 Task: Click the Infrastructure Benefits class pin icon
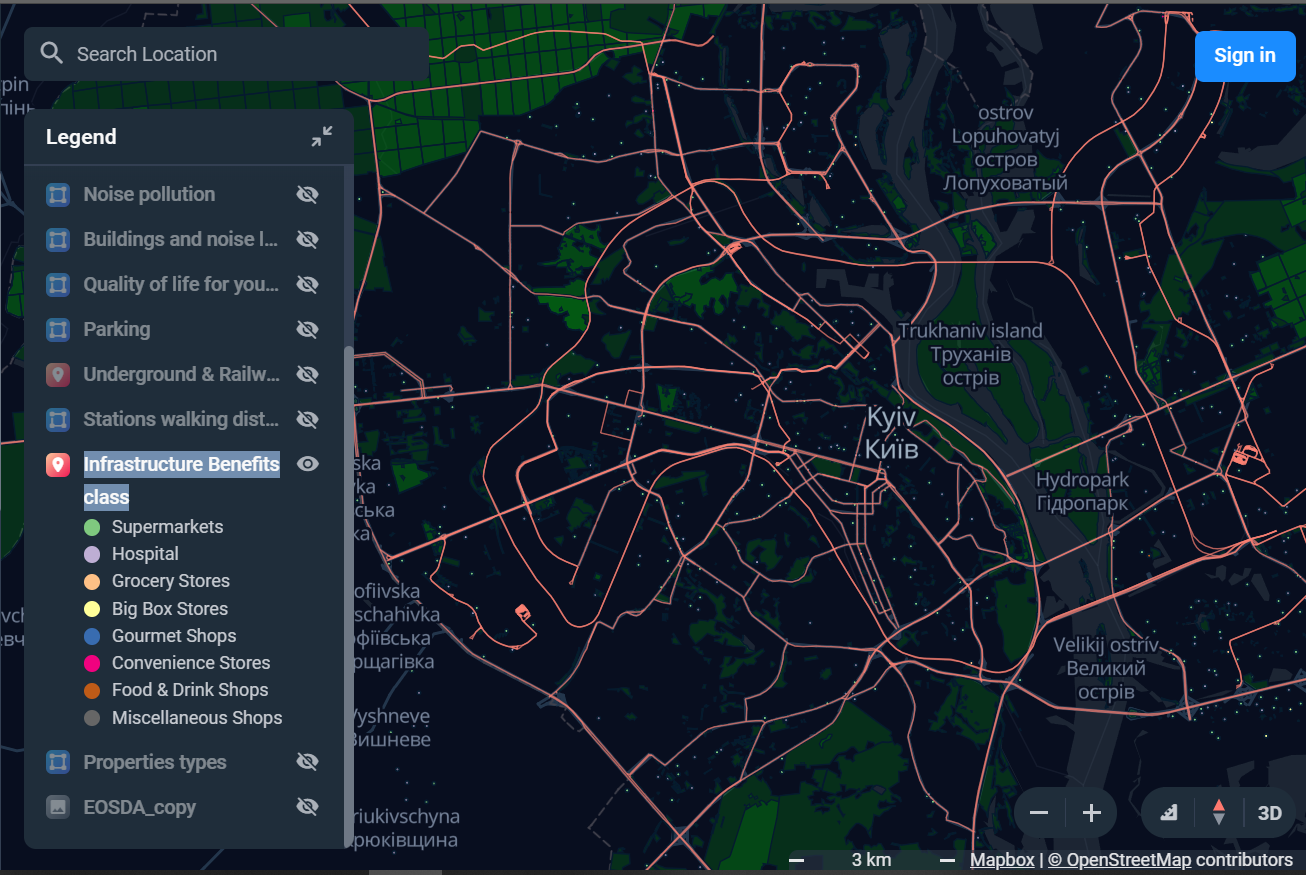click(x=57, y=464)
